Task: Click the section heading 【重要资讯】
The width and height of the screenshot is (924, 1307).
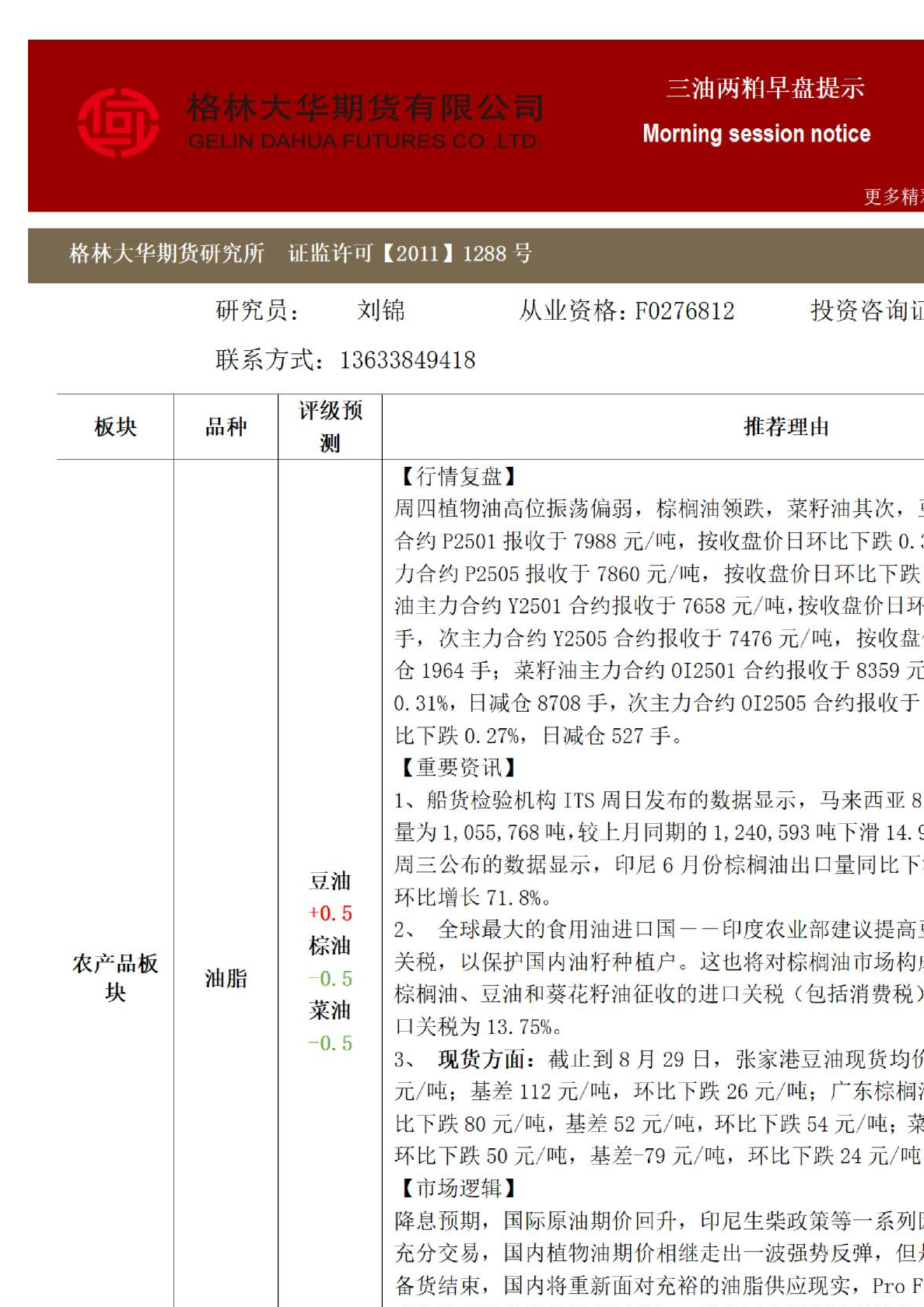Action: (456, 768)
